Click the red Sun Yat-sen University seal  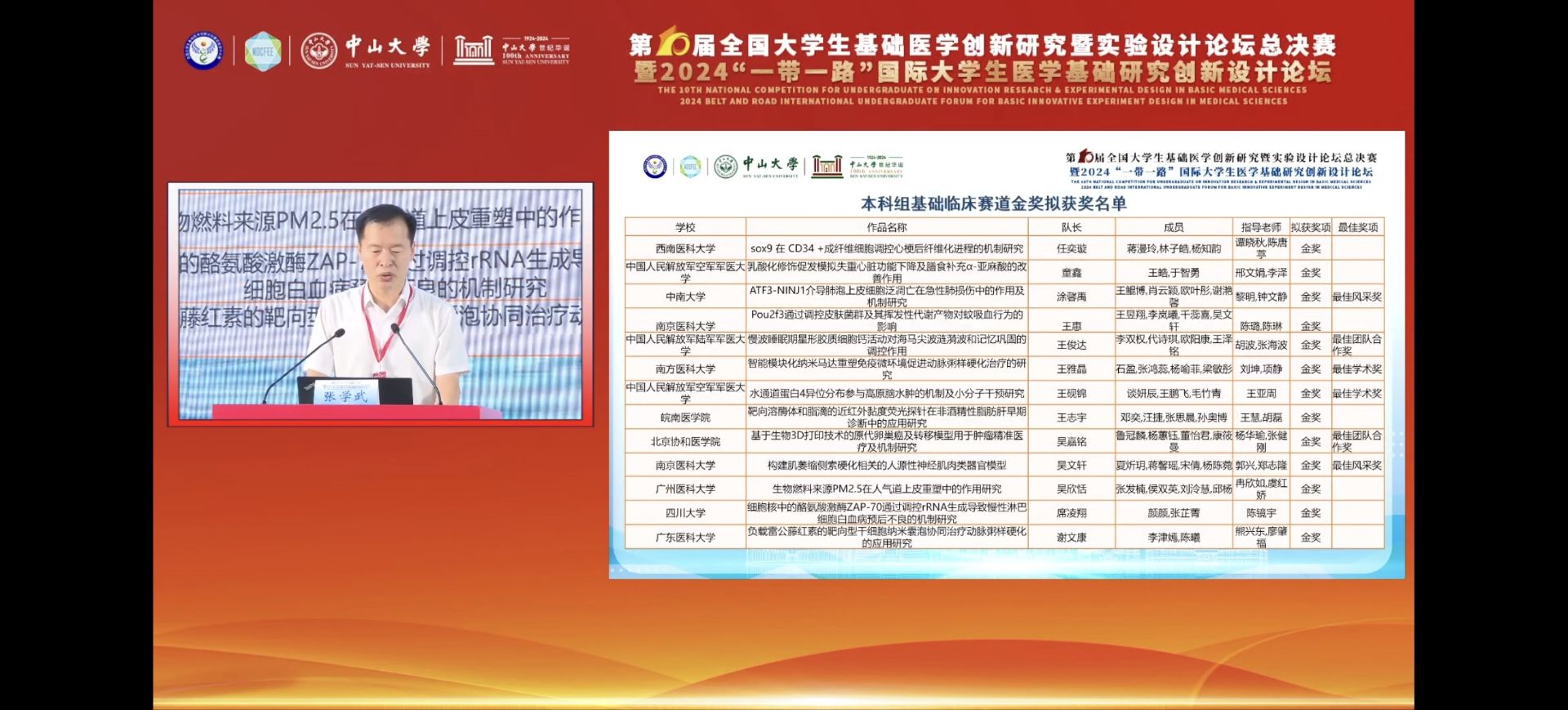(x=318, y=51)
